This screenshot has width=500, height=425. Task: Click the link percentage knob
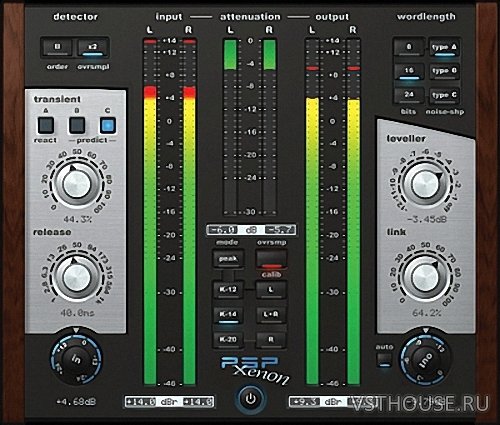tap(425, 277)
